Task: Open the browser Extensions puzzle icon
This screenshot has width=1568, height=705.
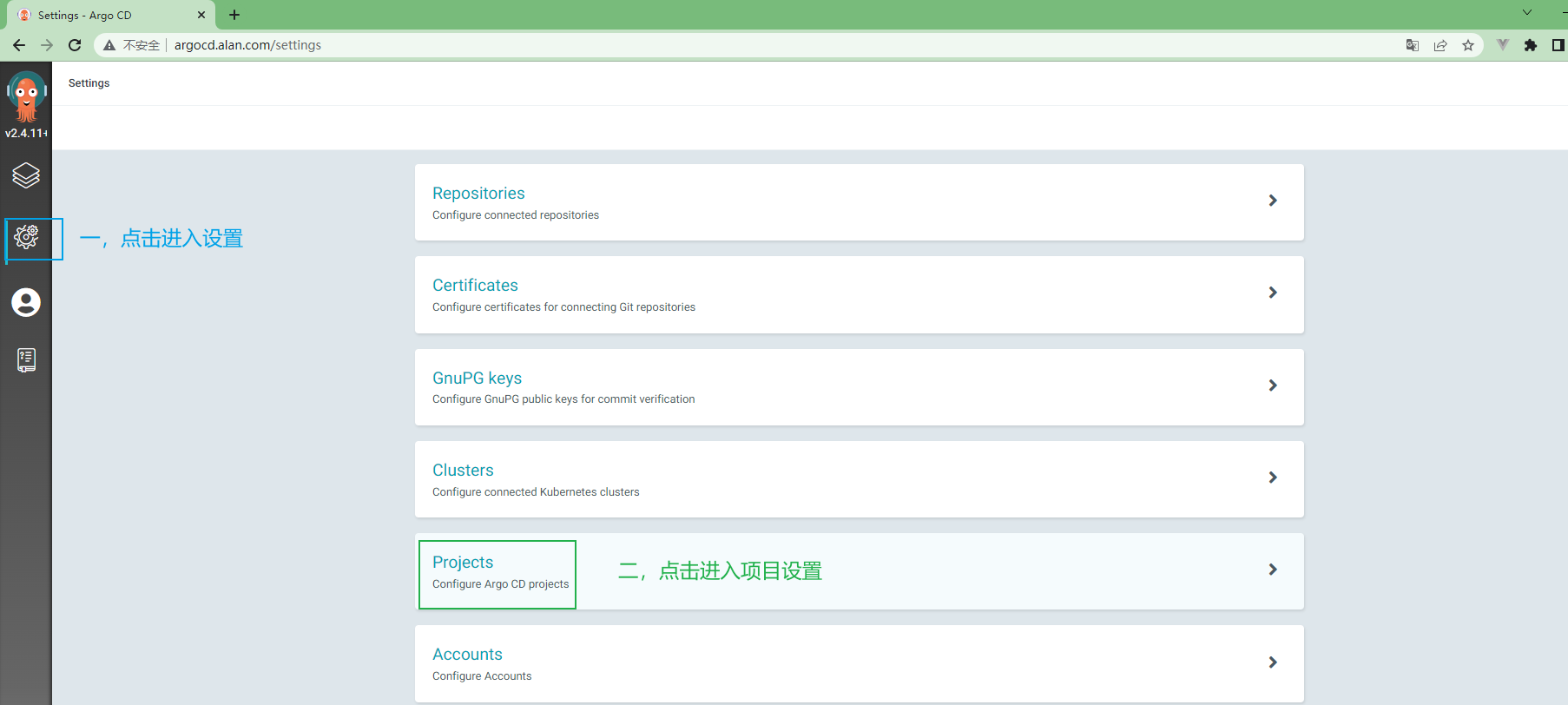Action: coord(1531,45)
